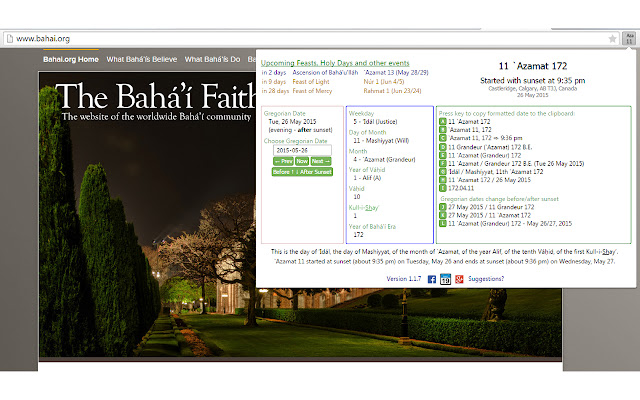Bookmark page with the star icon
The height and width of the screenshot is (400, 640).
(612, 39)
